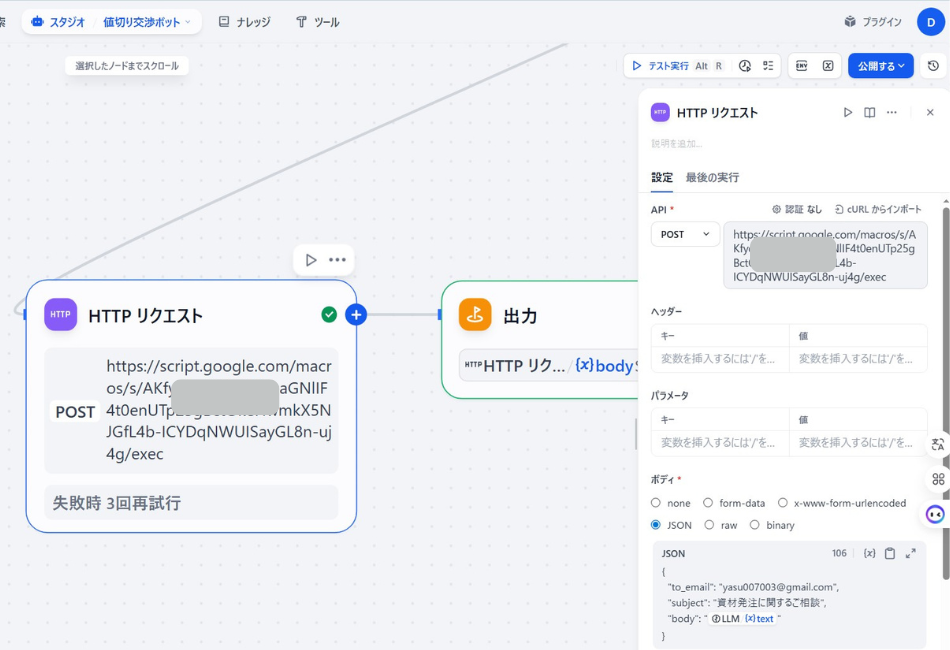
Task: Open the version history clock icon
Action: pos(933,66)
